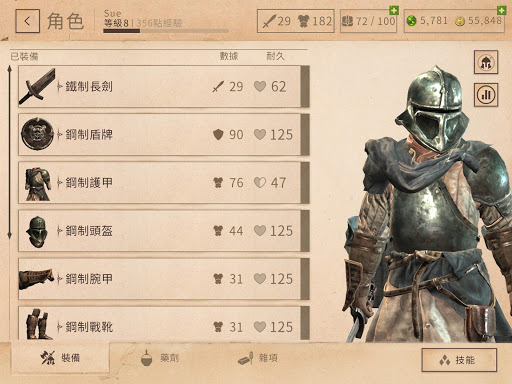Open helmet appearance icon button
Image resolution: width=512 pixels, height=384 pixels.
(x=486, y=62)
